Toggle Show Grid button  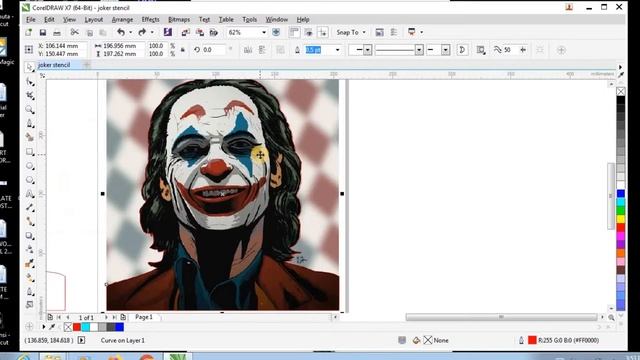pos(309,32)
